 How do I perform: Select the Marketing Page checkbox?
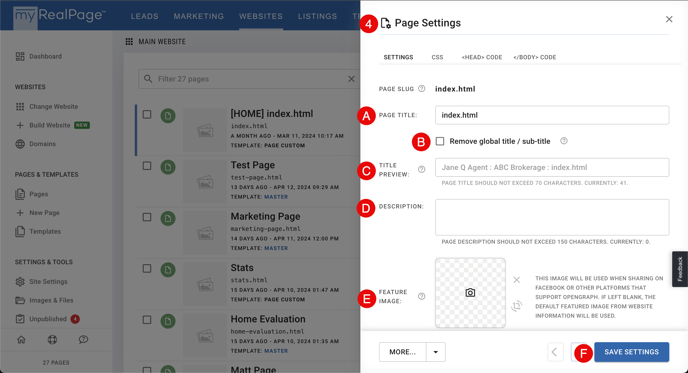coord(147,217)
